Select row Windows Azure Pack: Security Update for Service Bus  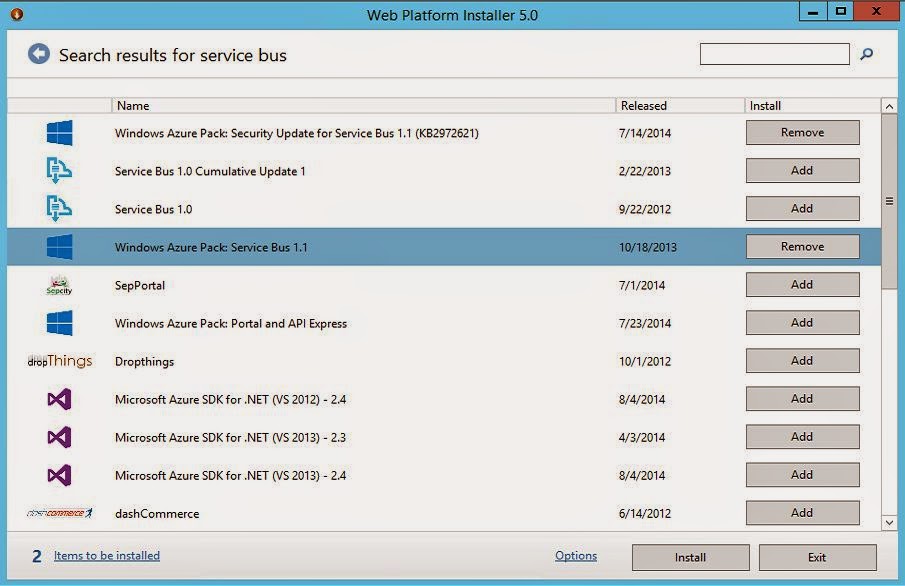tap(444, 133)
